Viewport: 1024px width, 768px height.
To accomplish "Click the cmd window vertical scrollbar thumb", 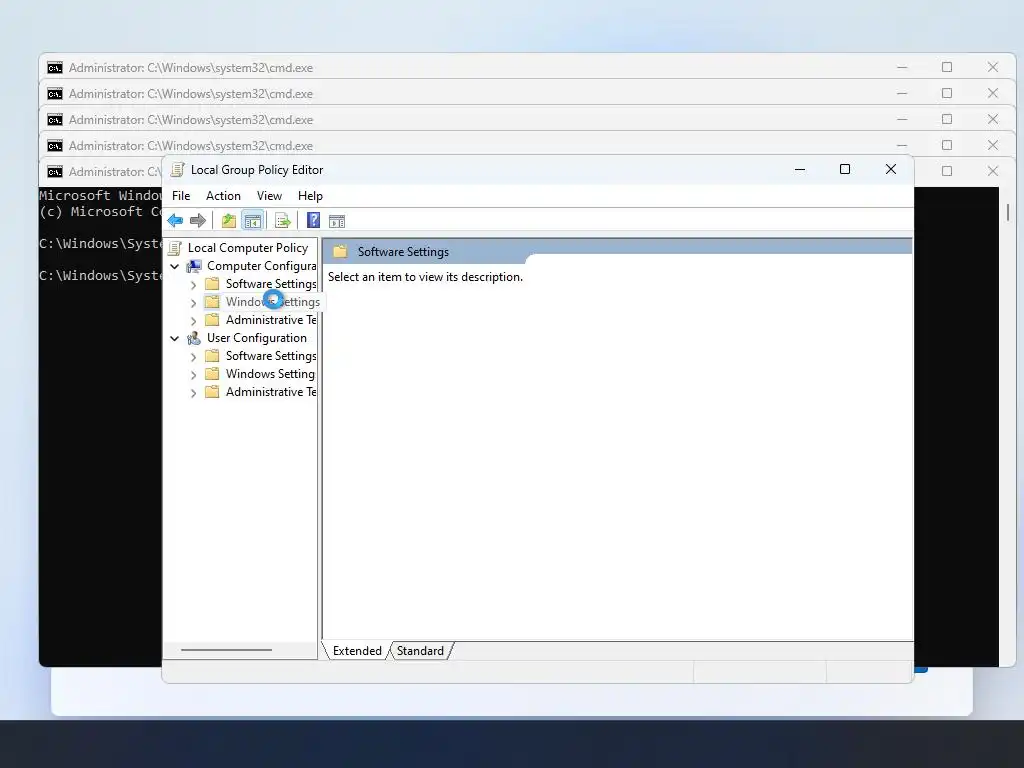I will [1008, 212].
